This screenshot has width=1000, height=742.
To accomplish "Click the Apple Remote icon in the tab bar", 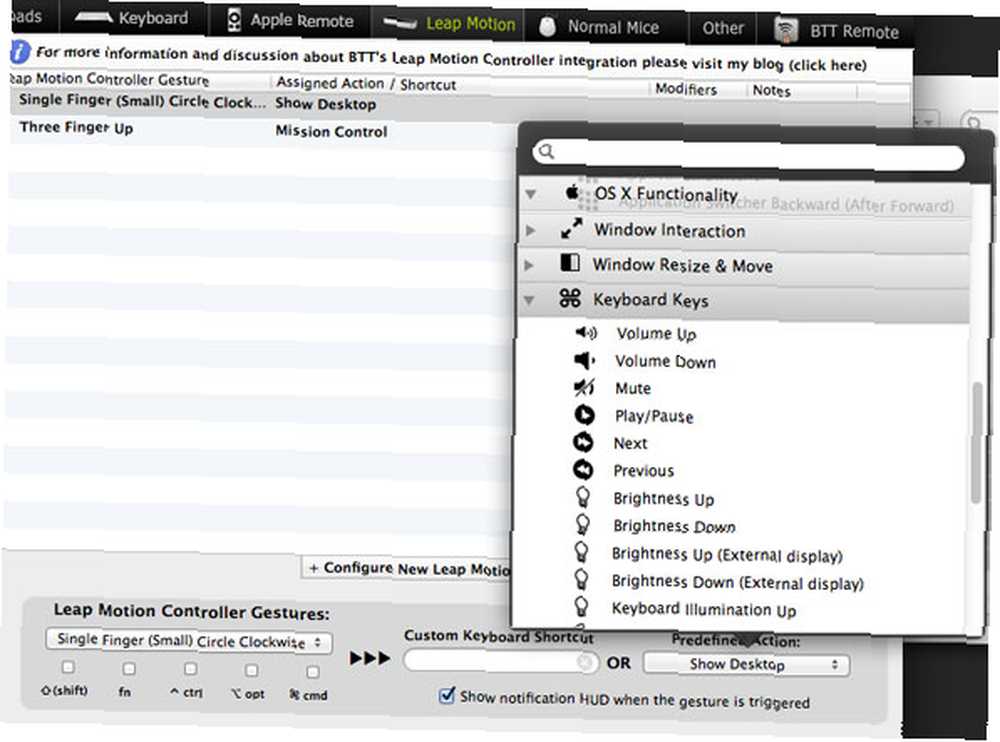I will [234, 20].
